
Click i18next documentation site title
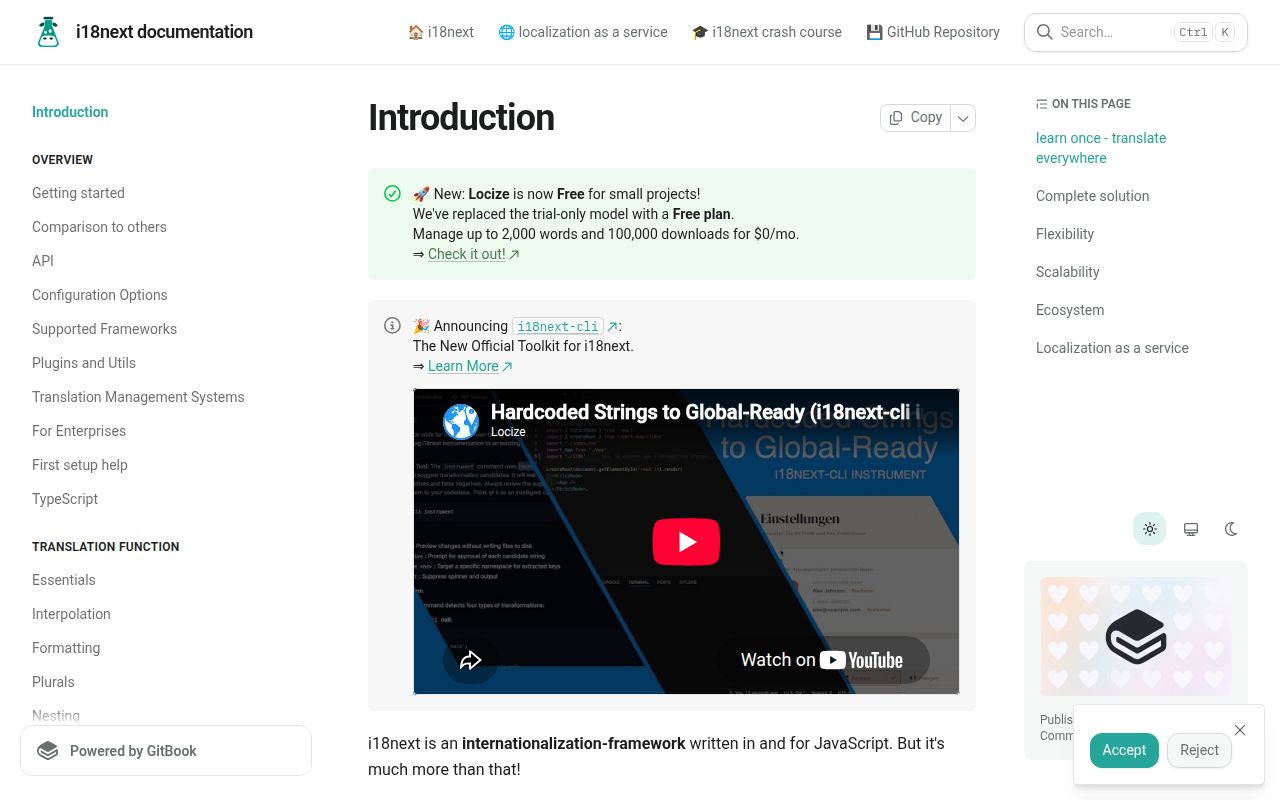[164, 32]
